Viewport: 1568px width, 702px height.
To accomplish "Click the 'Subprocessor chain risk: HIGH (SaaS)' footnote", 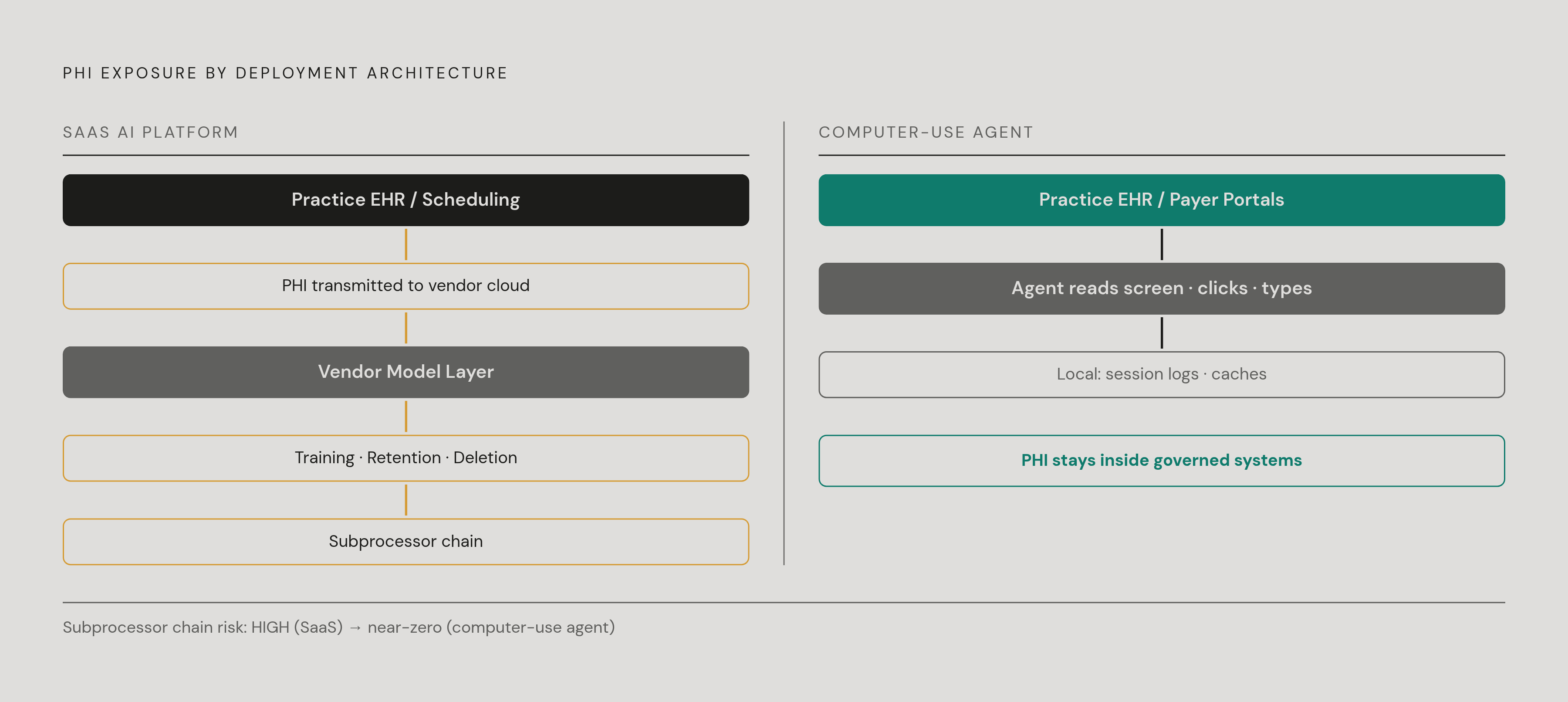I will tap(338, 627).
